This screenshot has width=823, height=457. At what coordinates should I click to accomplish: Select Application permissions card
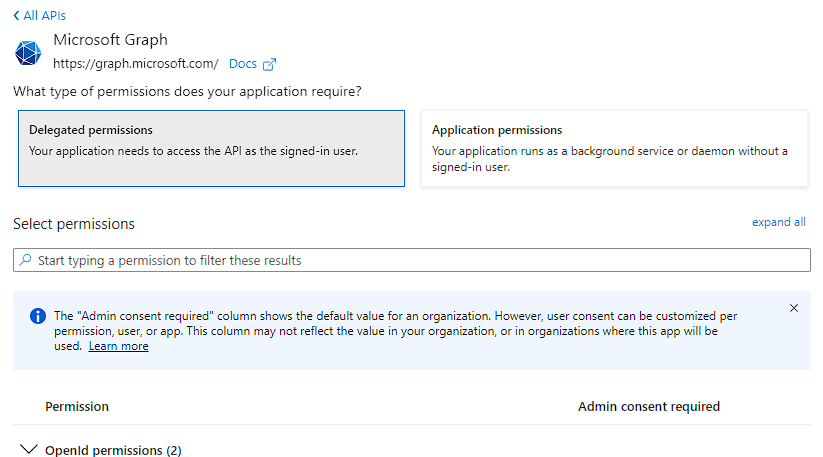(x=614, y=148)
